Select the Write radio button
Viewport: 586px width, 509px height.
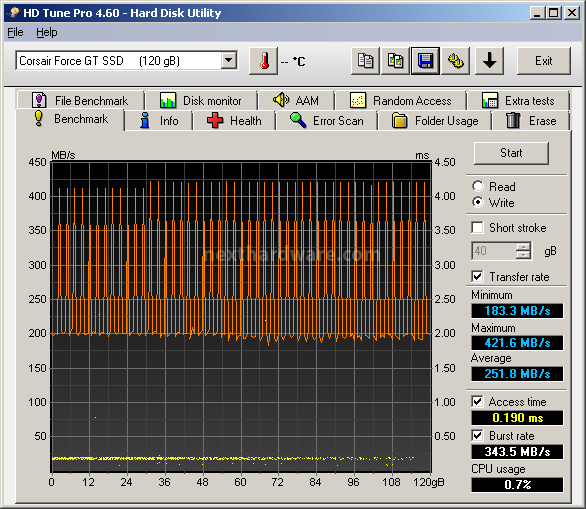click(x=478, y=202)
